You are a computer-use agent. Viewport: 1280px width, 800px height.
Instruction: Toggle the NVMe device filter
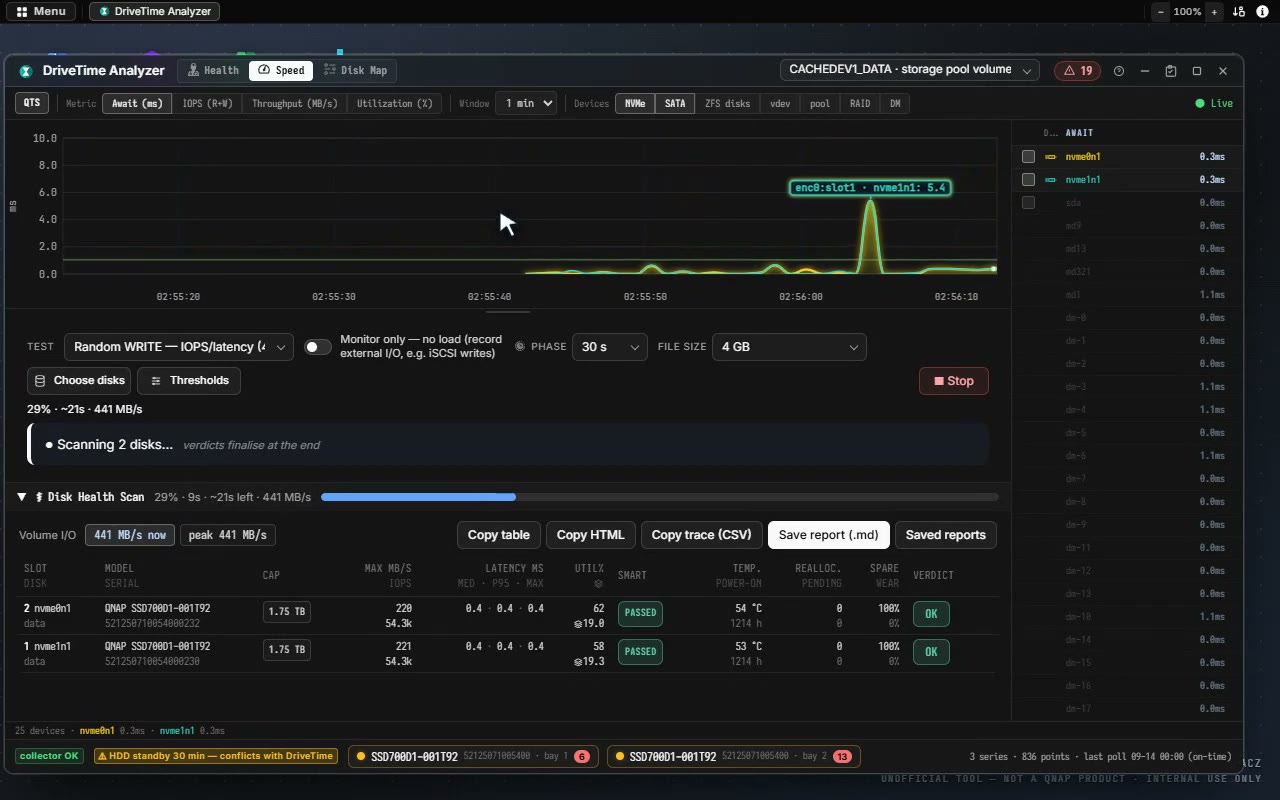(635, 103)
